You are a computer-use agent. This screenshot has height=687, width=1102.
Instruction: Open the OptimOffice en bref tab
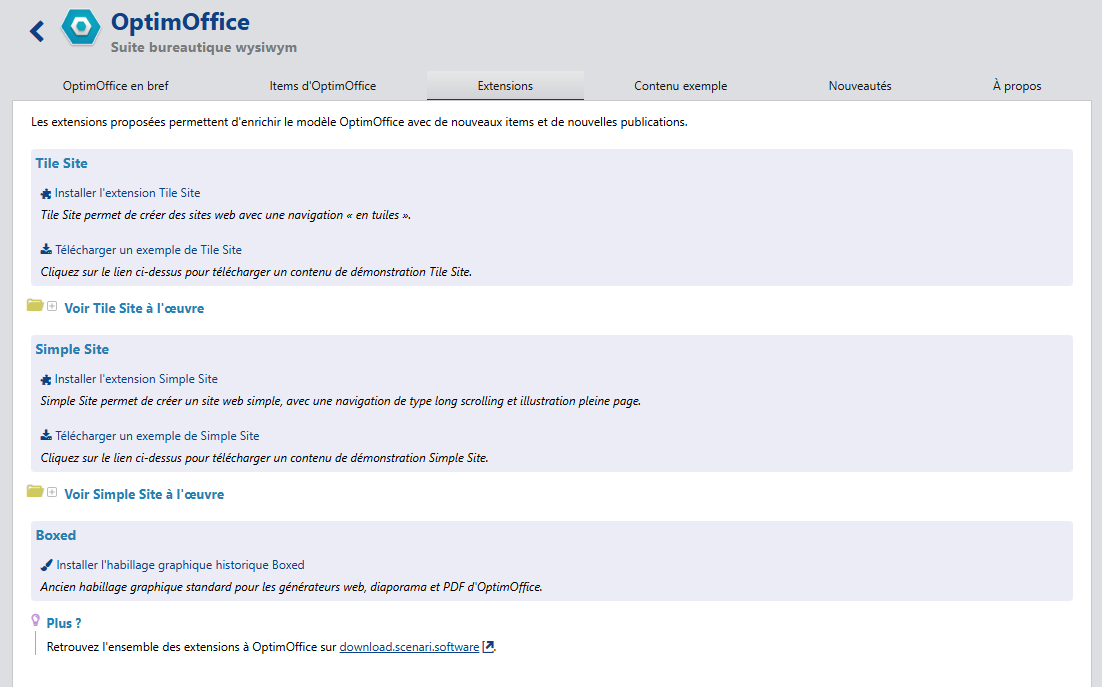(116, 86)
